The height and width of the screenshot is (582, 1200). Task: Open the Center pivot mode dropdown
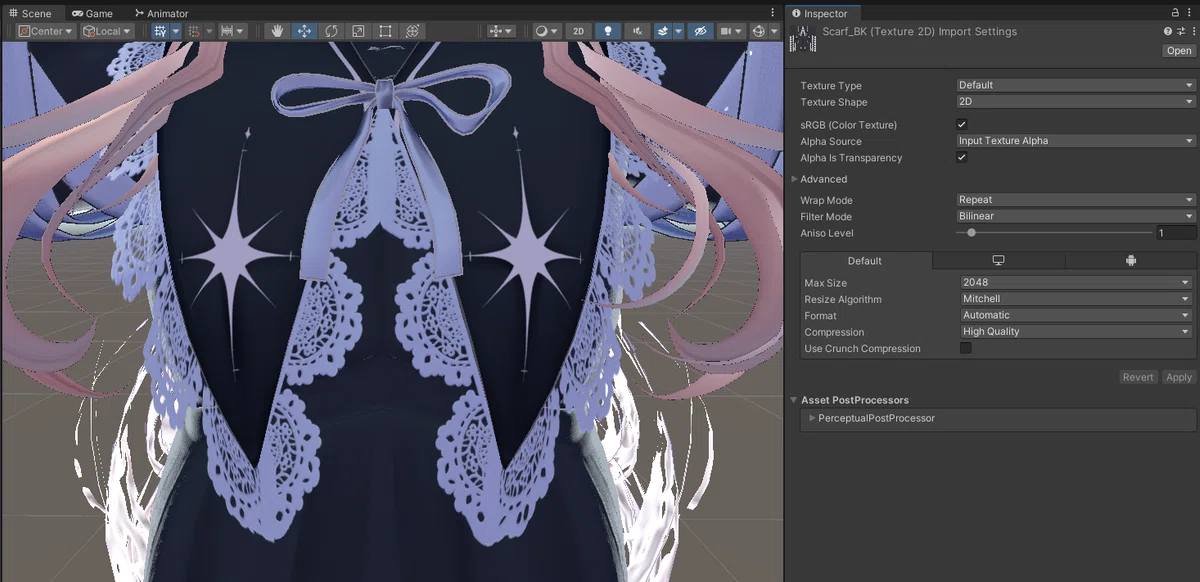46,31
